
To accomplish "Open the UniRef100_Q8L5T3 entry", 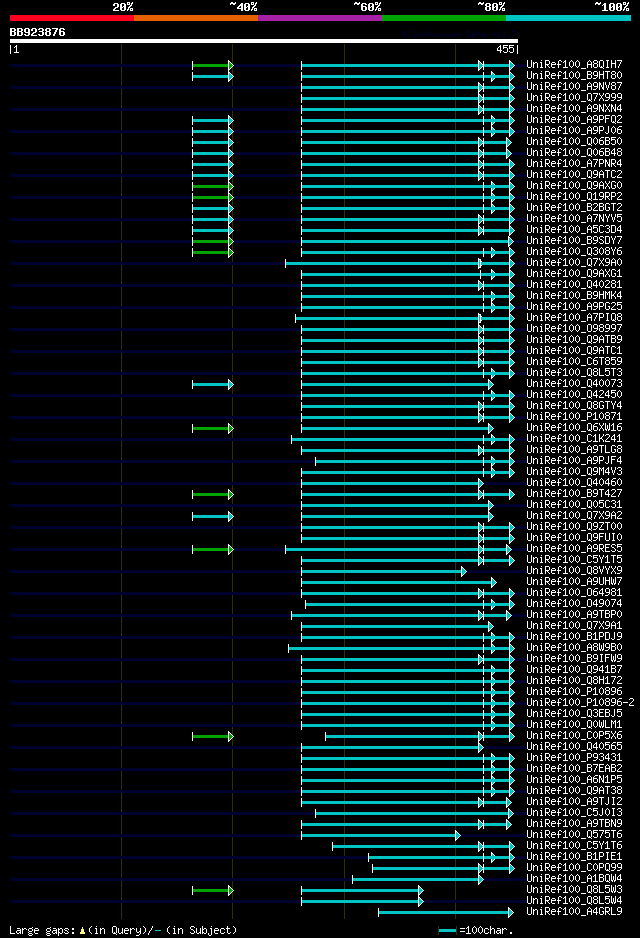I will 574,373.
